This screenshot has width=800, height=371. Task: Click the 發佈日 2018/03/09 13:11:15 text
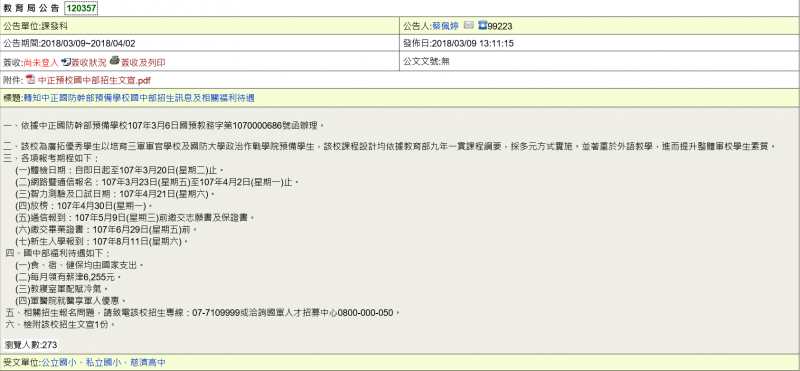pyautogui.click(x=458, y=44)
